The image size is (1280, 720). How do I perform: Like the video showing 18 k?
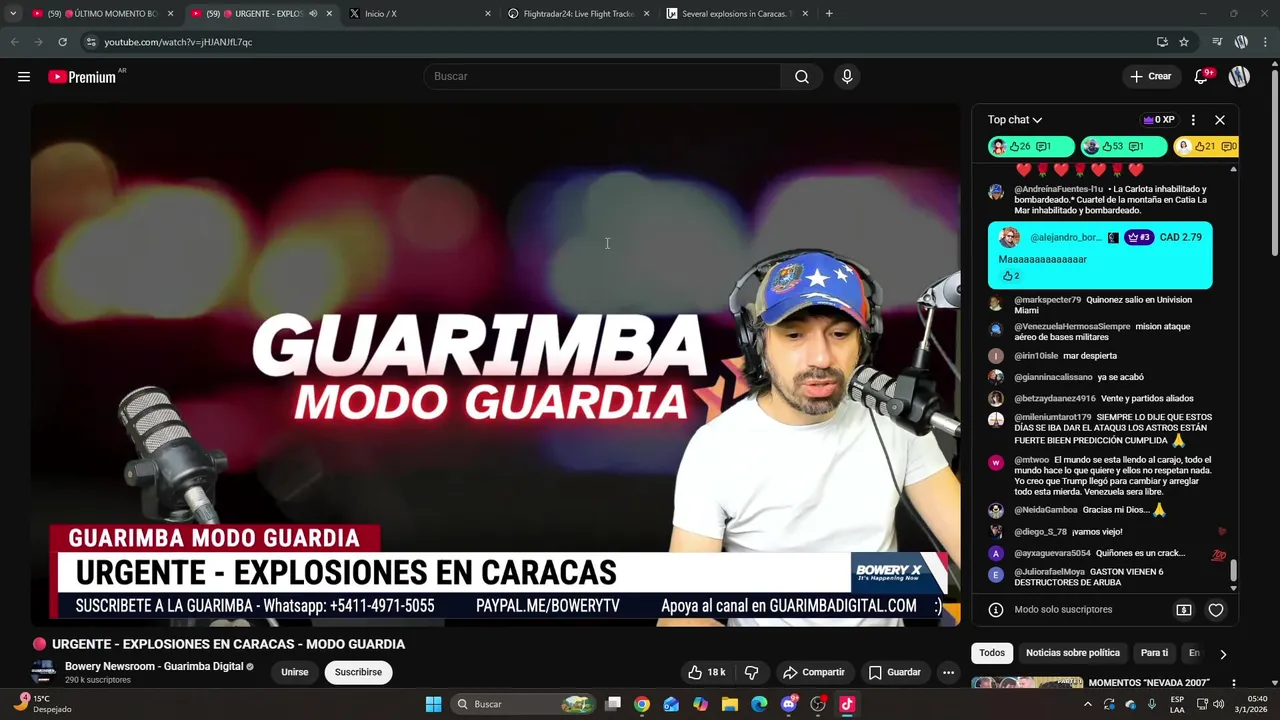click(706, 672)
